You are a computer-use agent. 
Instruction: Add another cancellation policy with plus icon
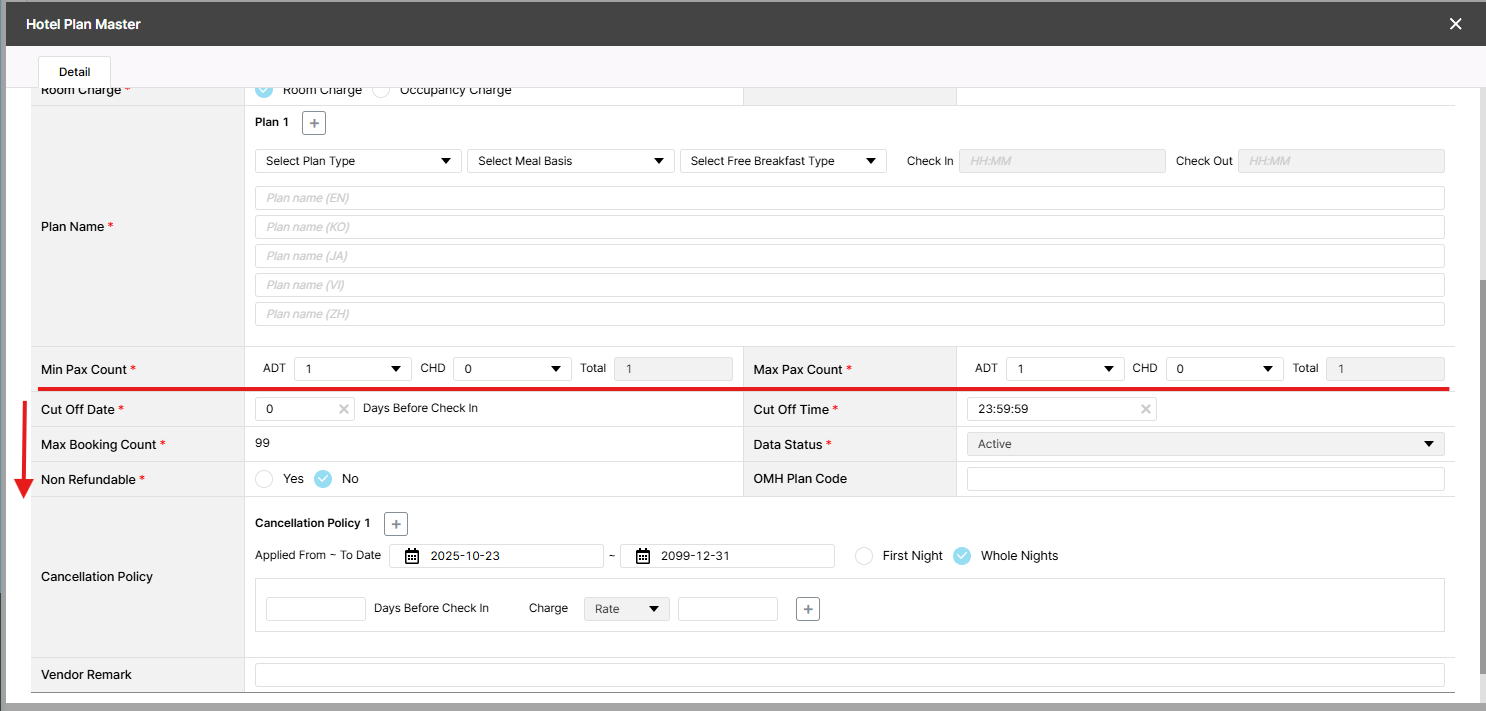(x=396, y=524)
